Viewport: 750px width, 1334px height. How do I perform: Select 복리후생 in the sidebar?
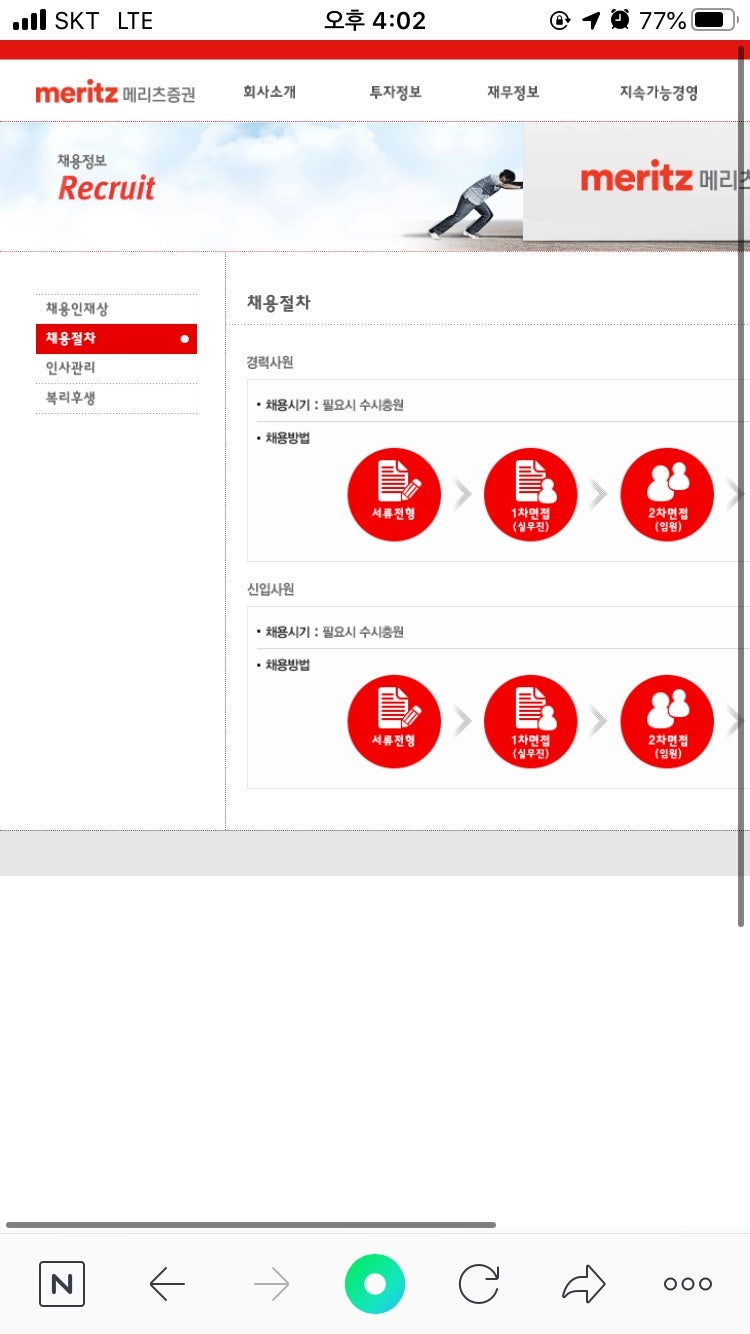pos(71,398)
